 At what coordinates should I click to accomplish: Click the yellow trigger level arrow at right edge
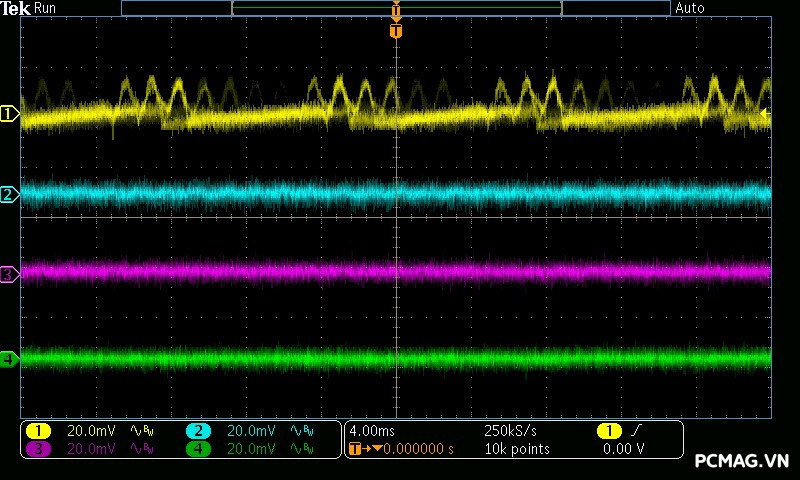765,114
